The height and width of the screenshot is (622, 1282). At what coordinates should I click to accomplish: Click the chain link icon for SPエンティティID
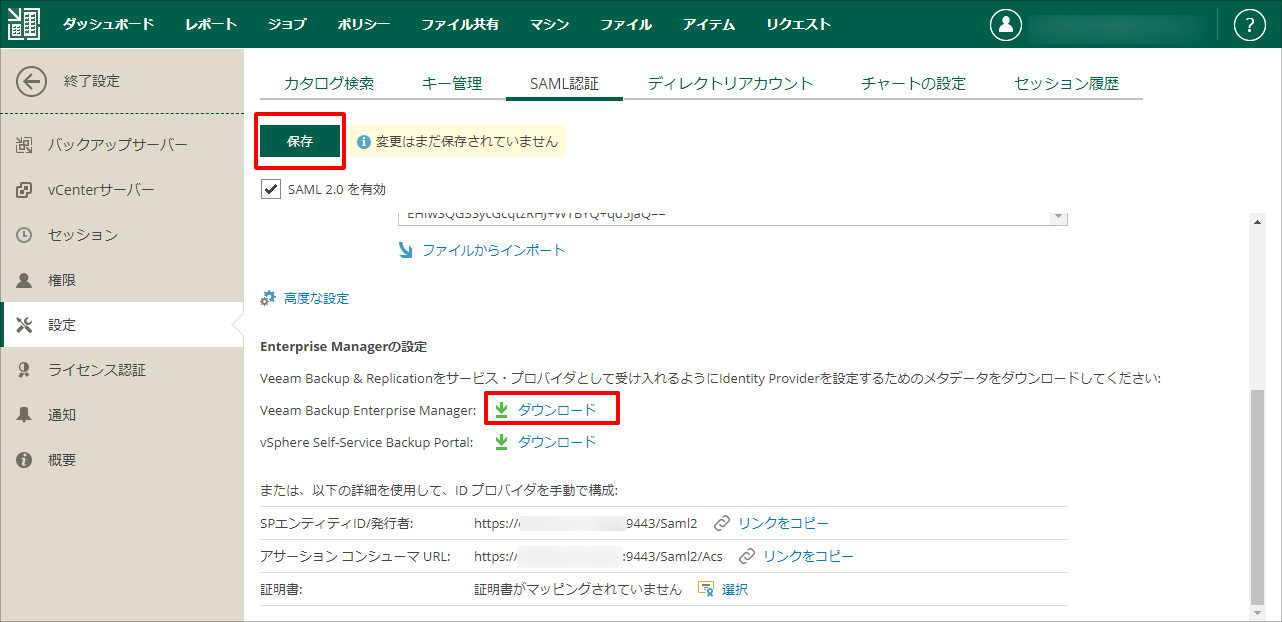pyautogui.click(x=722, y=523)
